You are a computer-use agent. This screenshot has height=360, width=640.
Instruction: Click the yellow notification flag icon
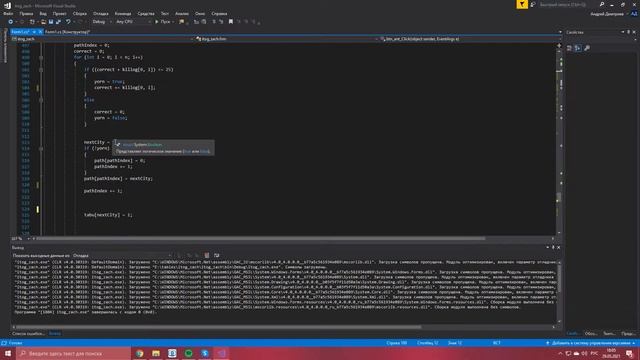coord(522,4)
